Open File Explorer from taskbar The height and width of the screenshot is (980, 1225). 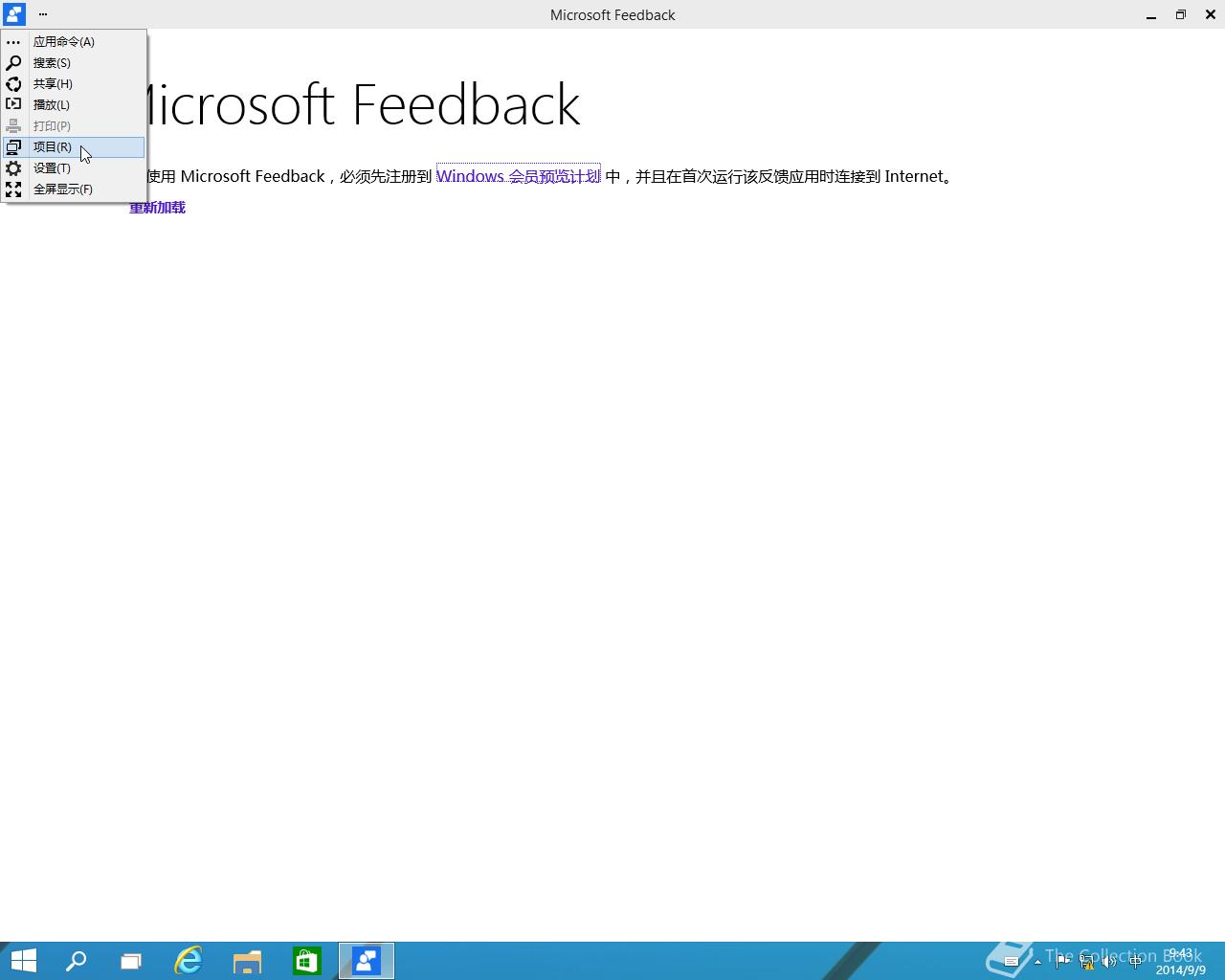tap(248, 961)
